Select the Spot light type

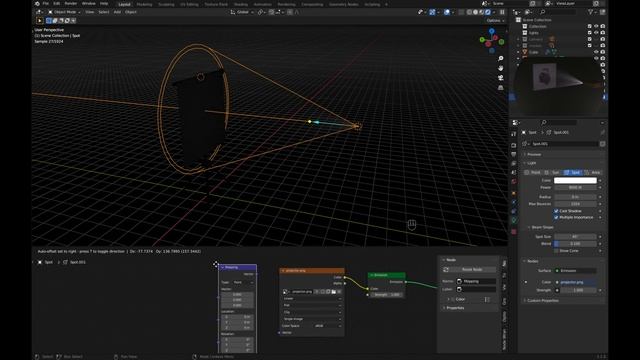pyautogui.click(x=573, y=173)
